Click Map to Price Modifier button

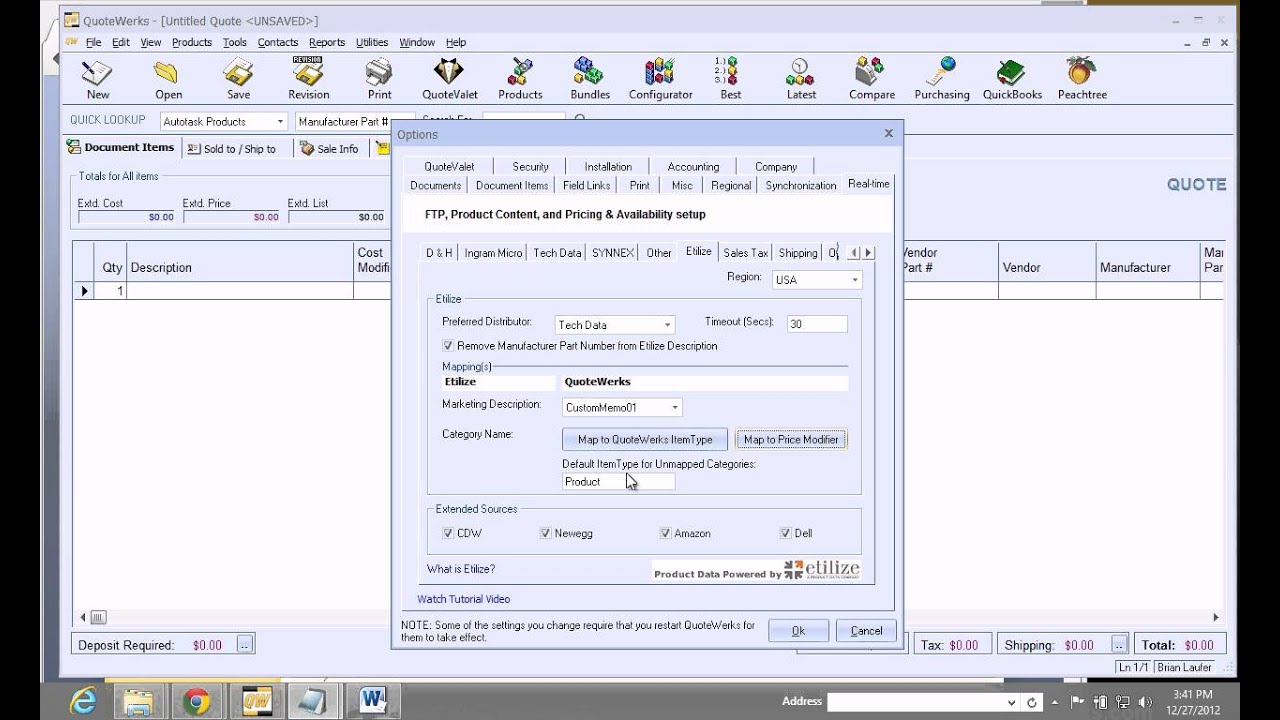pyautogui.click(x=791, y=439)
